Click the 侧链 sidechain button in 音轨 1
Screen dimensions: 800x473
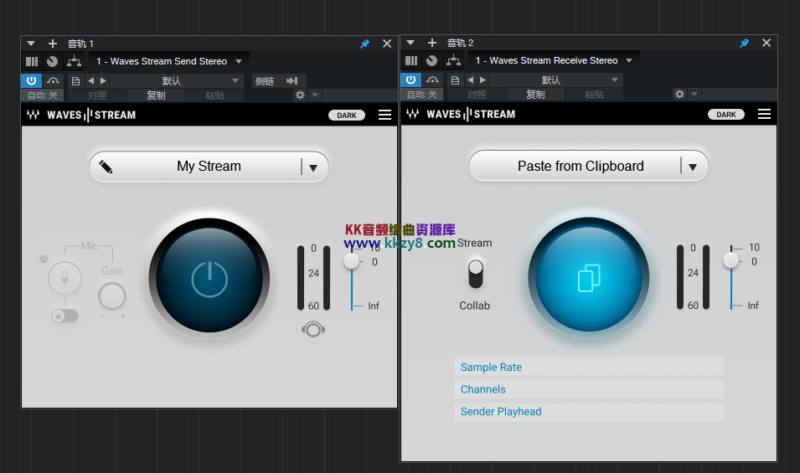pos(264,80)
